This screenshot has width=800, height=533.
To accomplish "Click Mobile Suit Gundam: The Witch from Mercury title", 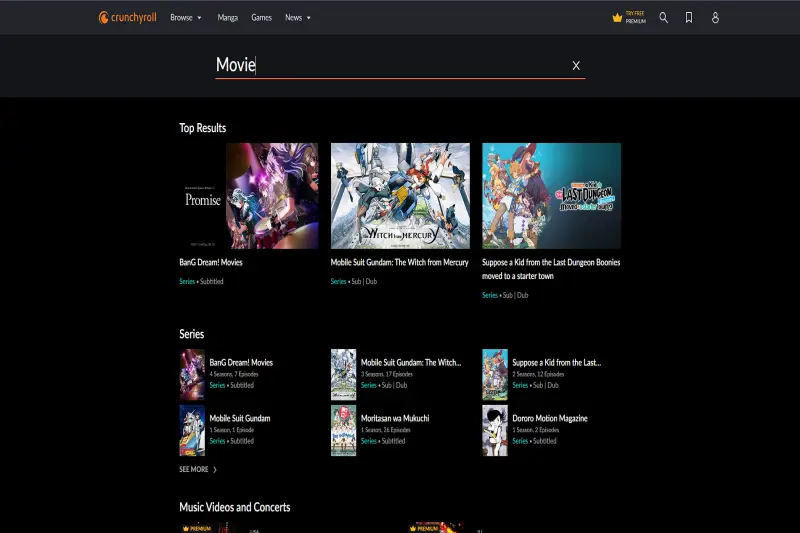I will click(x=399, y=262).
